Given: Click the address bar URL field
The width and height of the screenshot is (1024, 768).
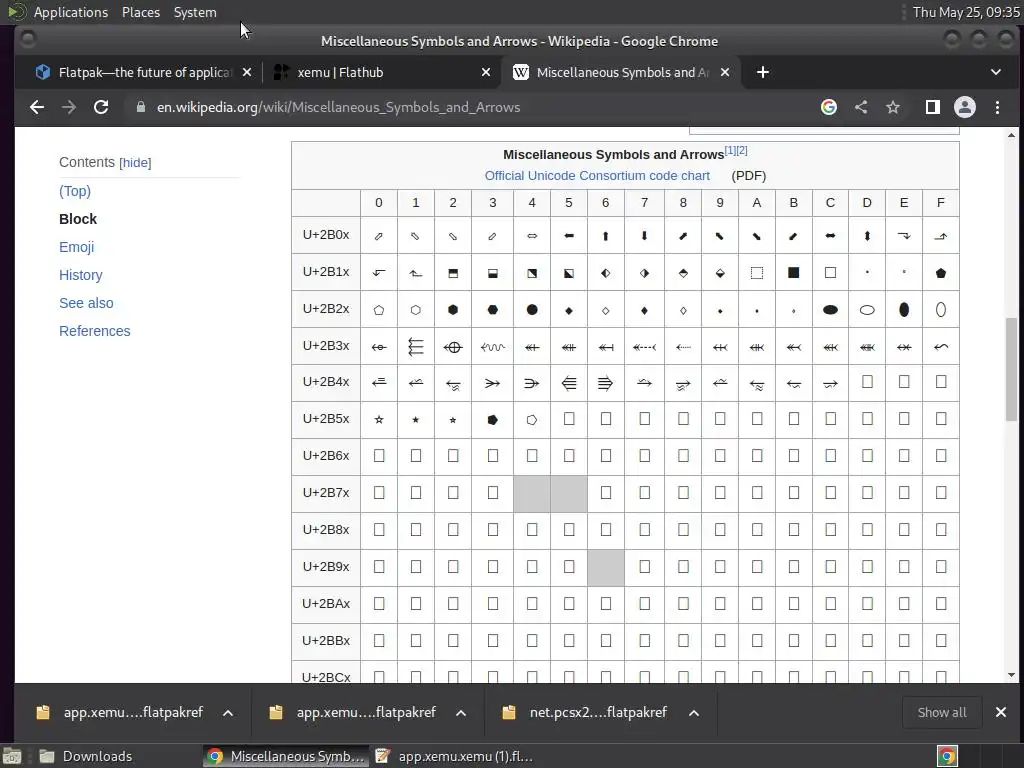Looking at the screenshot, I should [470, 107].
